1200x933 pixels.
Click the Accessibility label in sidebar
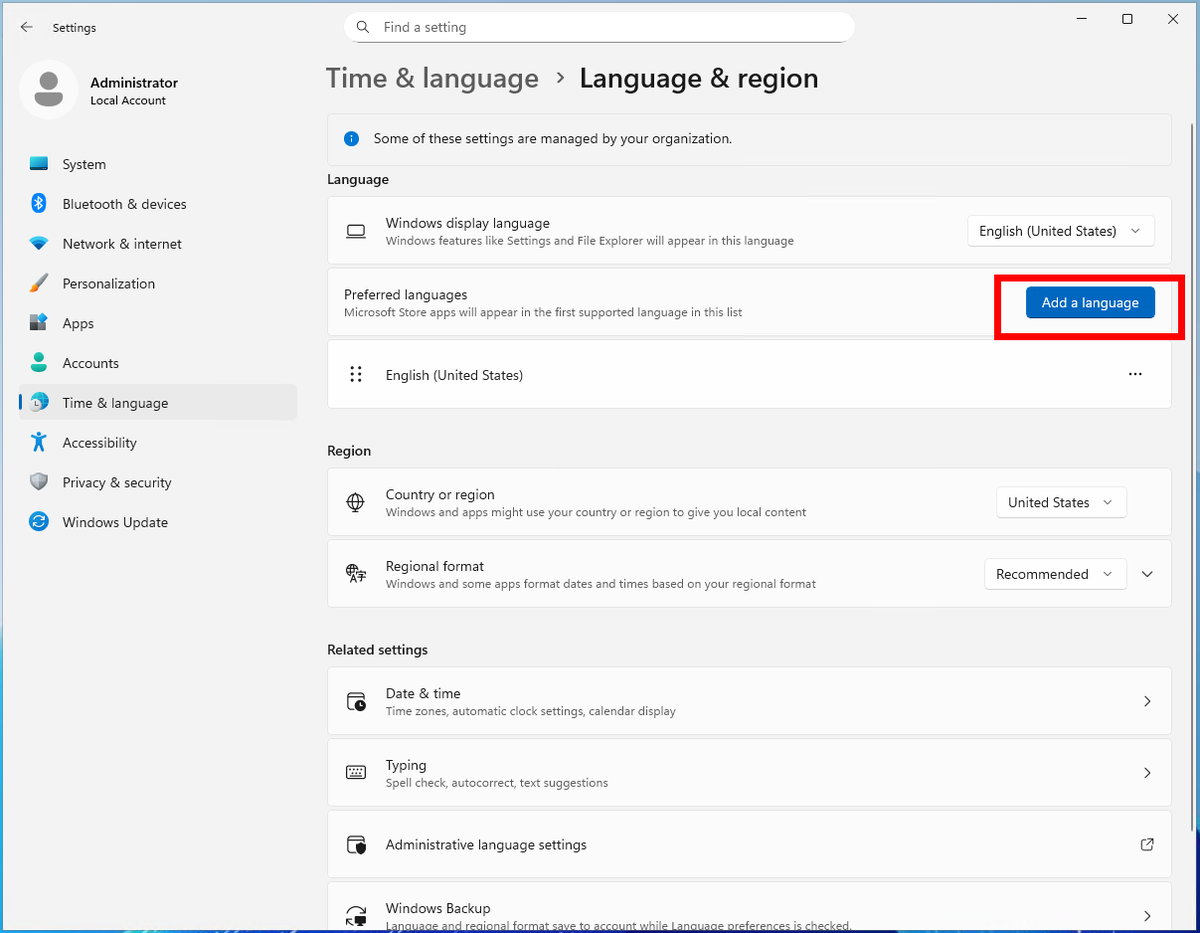click(x=99, y=443)
